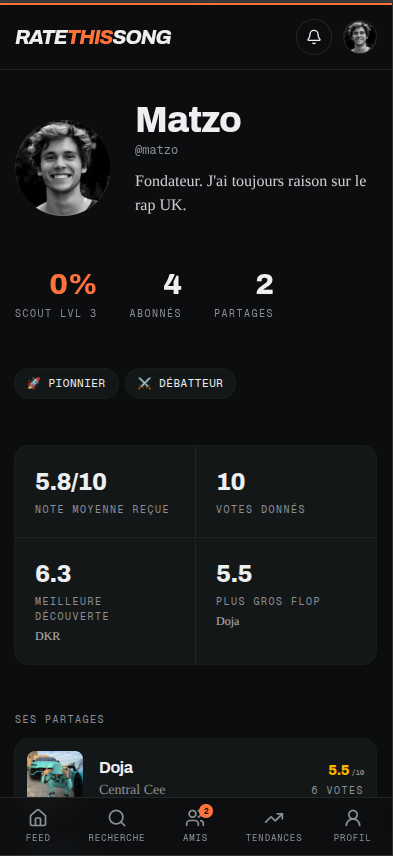Open the Tendances trending icon
The image size is (393, 856).
(x=273, y=818)
